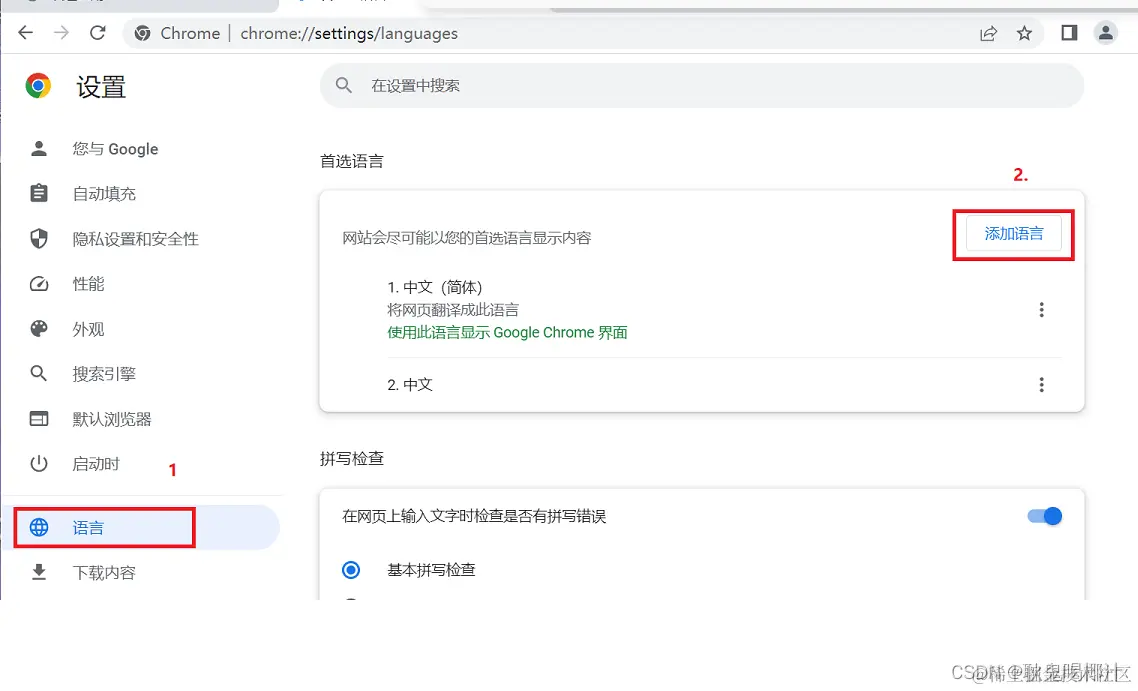Open the profile avatar menu
Image resolution: width=1138 pixels, height=691 pixels.
click(1105, 33)
